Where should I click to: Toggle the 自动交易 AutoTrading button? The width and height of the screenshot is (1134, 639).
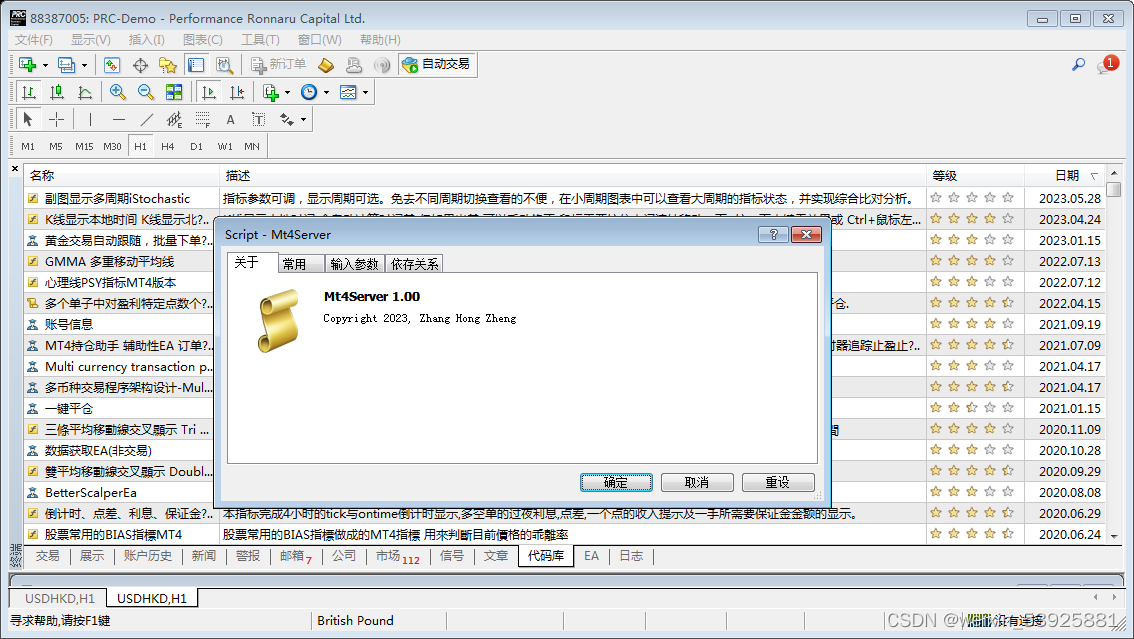click(437, 64)
